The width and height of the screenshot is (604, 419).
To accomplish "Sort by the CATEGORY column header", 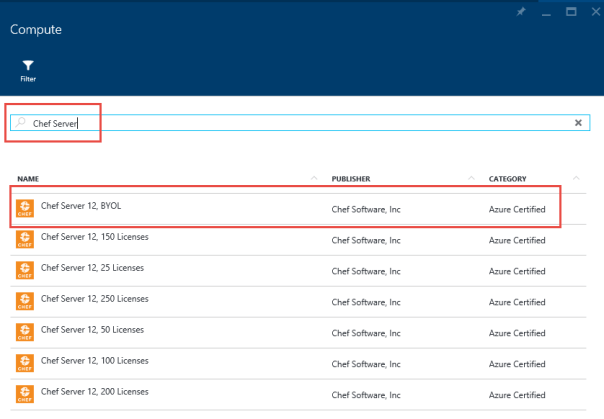I will point(509,179).
